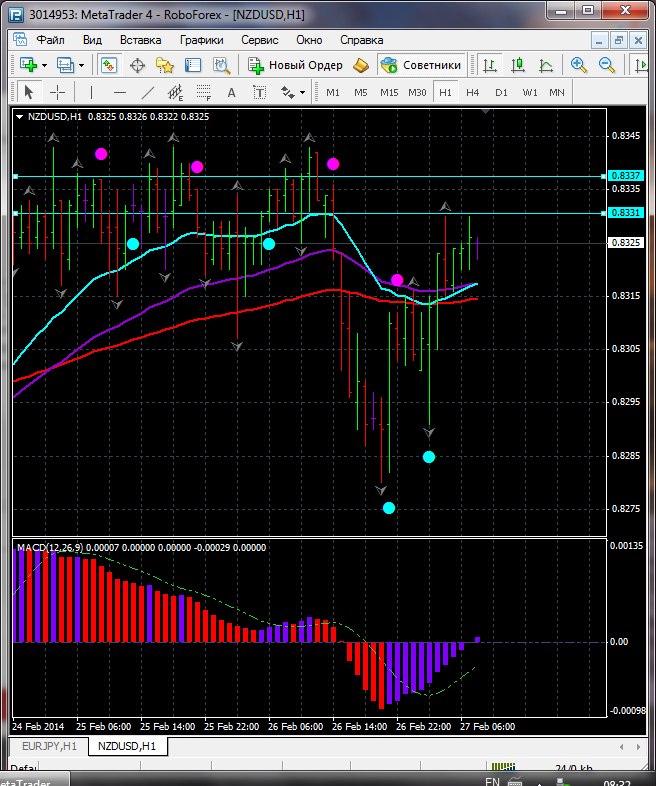Switch to H4 timeframe
Screen dimensions: 656x786
click(x=473, y=92)
